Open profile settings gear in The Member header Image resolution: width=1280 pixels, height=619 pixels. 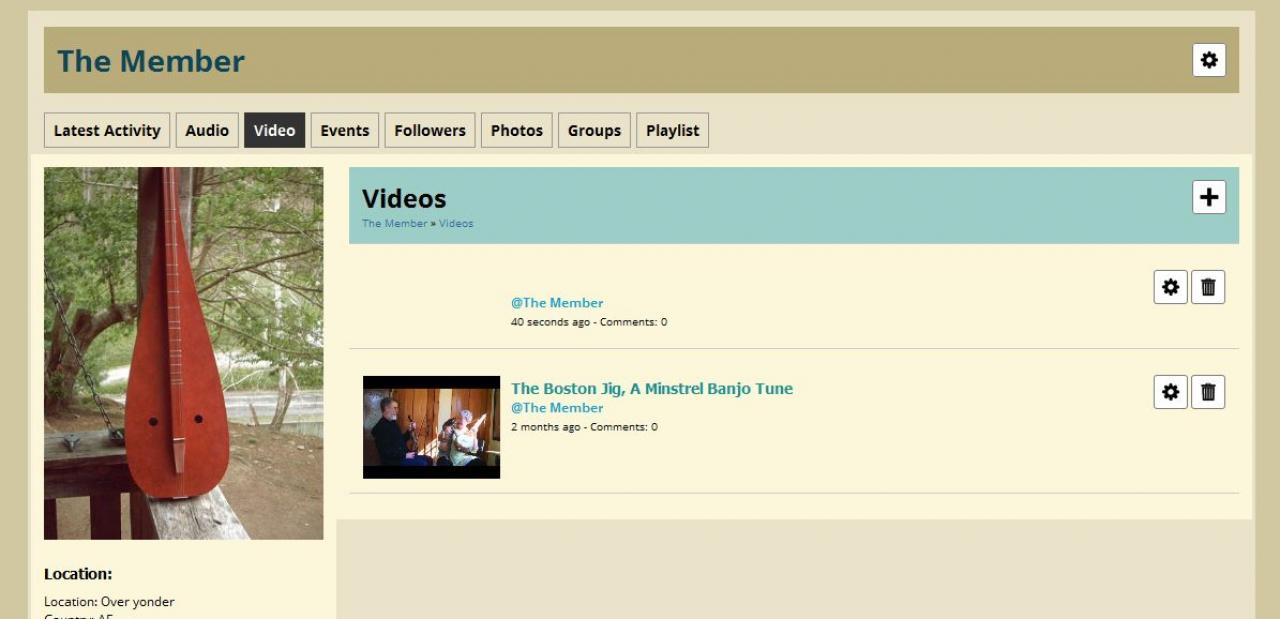[x=1209, y=60]
